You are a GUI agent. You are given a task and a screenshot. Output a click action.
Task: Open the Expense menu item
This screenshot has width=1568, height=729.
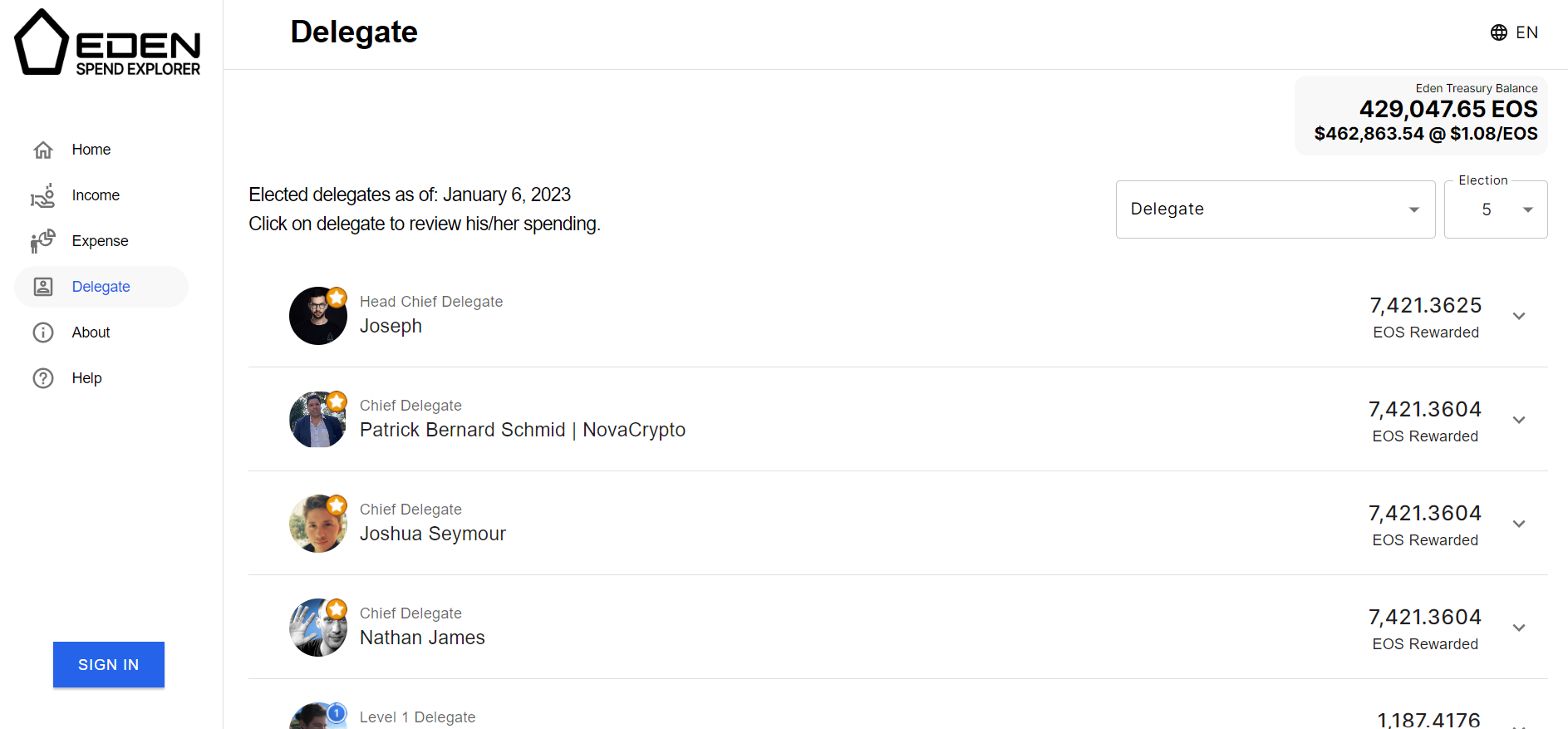click(101, 241)
